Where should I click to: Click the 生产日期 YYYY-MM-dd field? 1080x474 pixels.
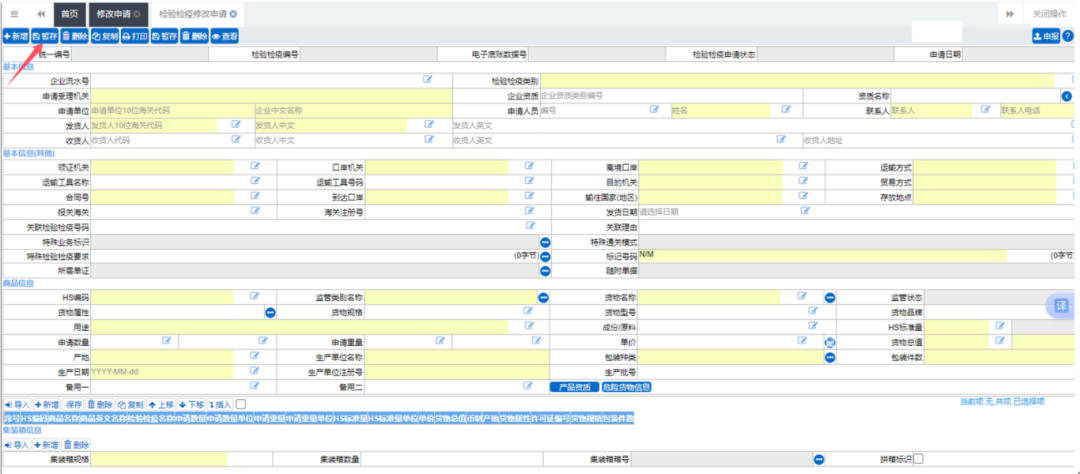tap(162, 372)
